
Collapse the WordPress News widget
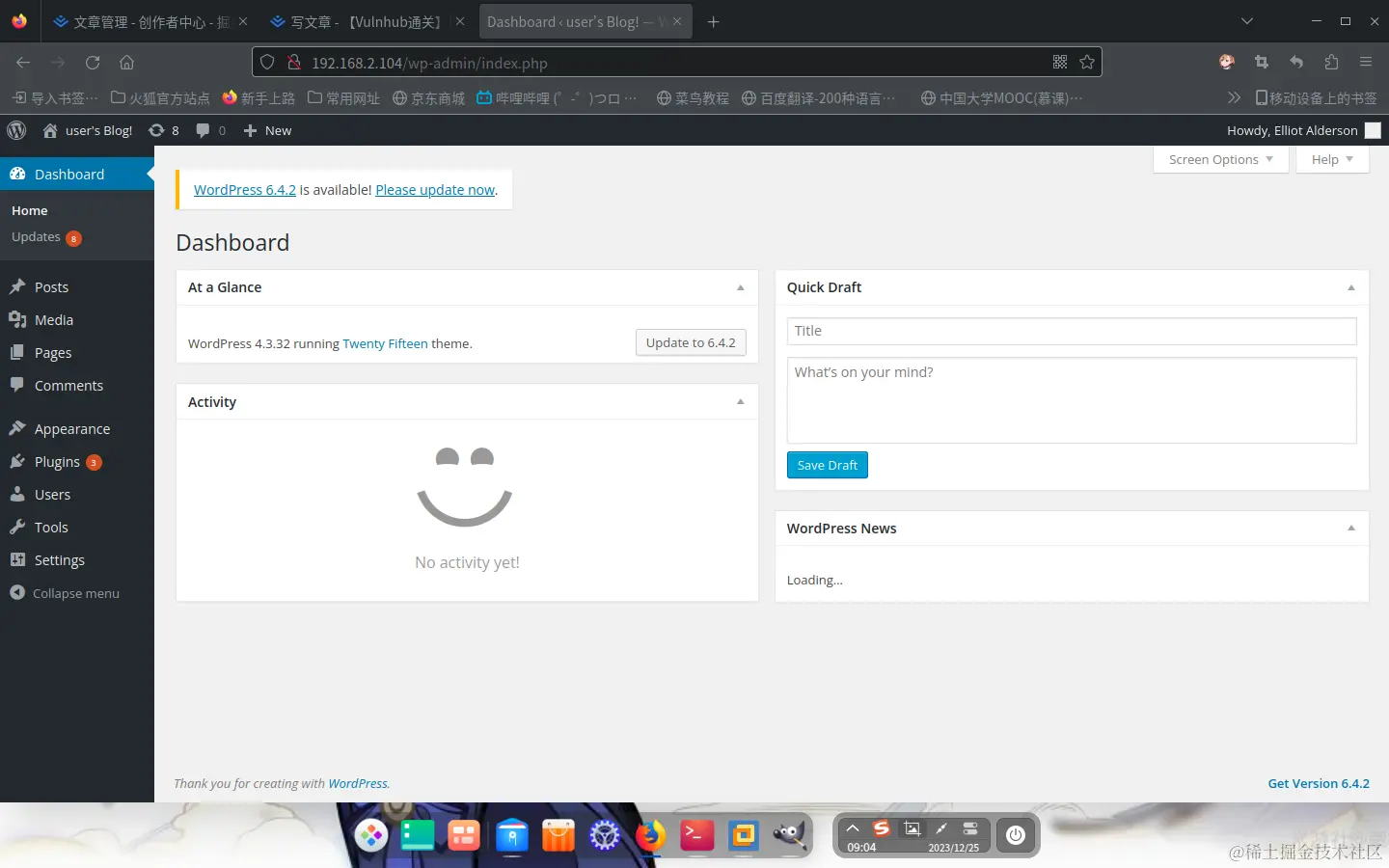1351,529
